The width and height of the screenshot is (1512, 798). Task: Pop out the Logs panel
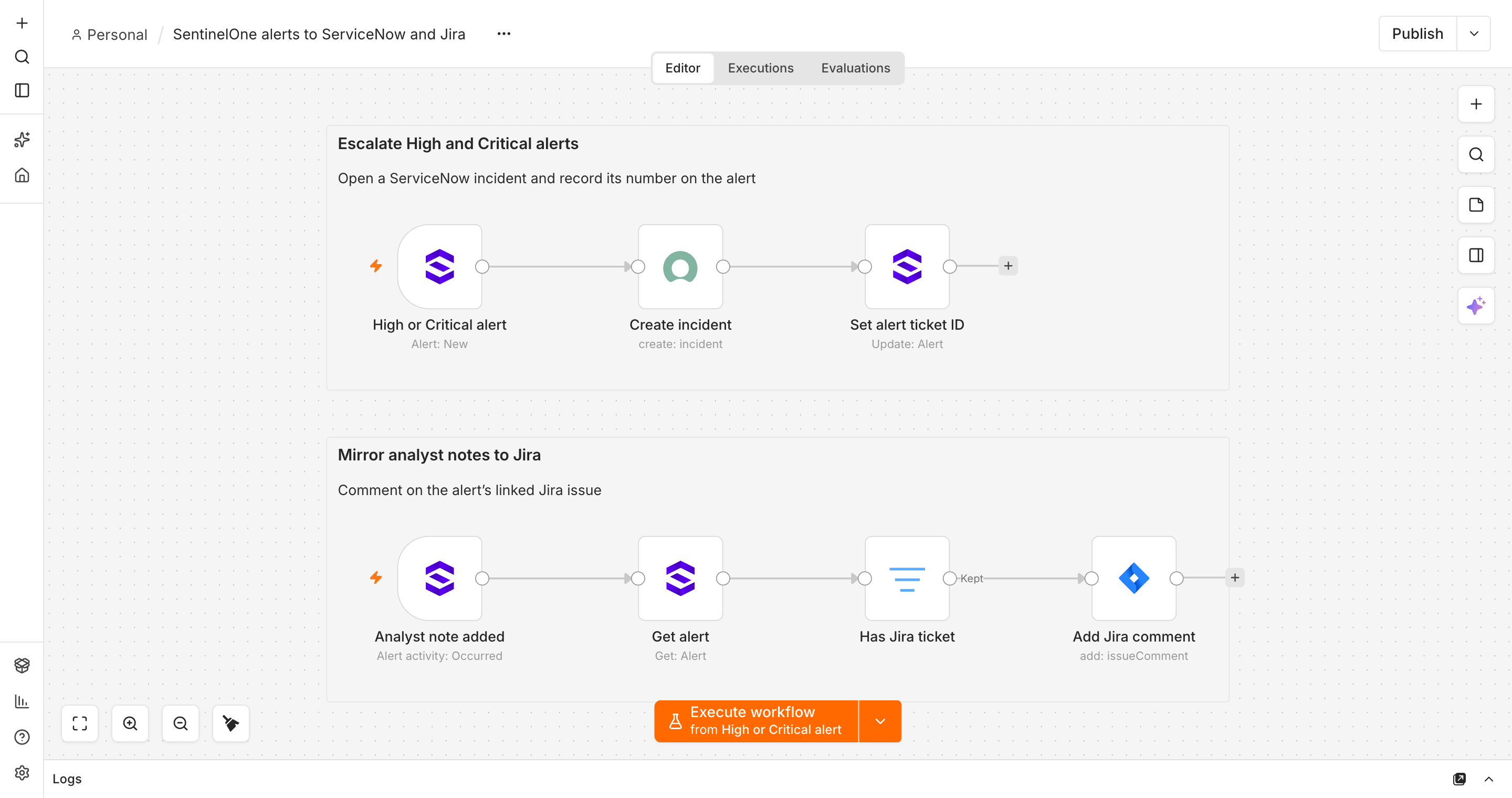[1459, 779]
